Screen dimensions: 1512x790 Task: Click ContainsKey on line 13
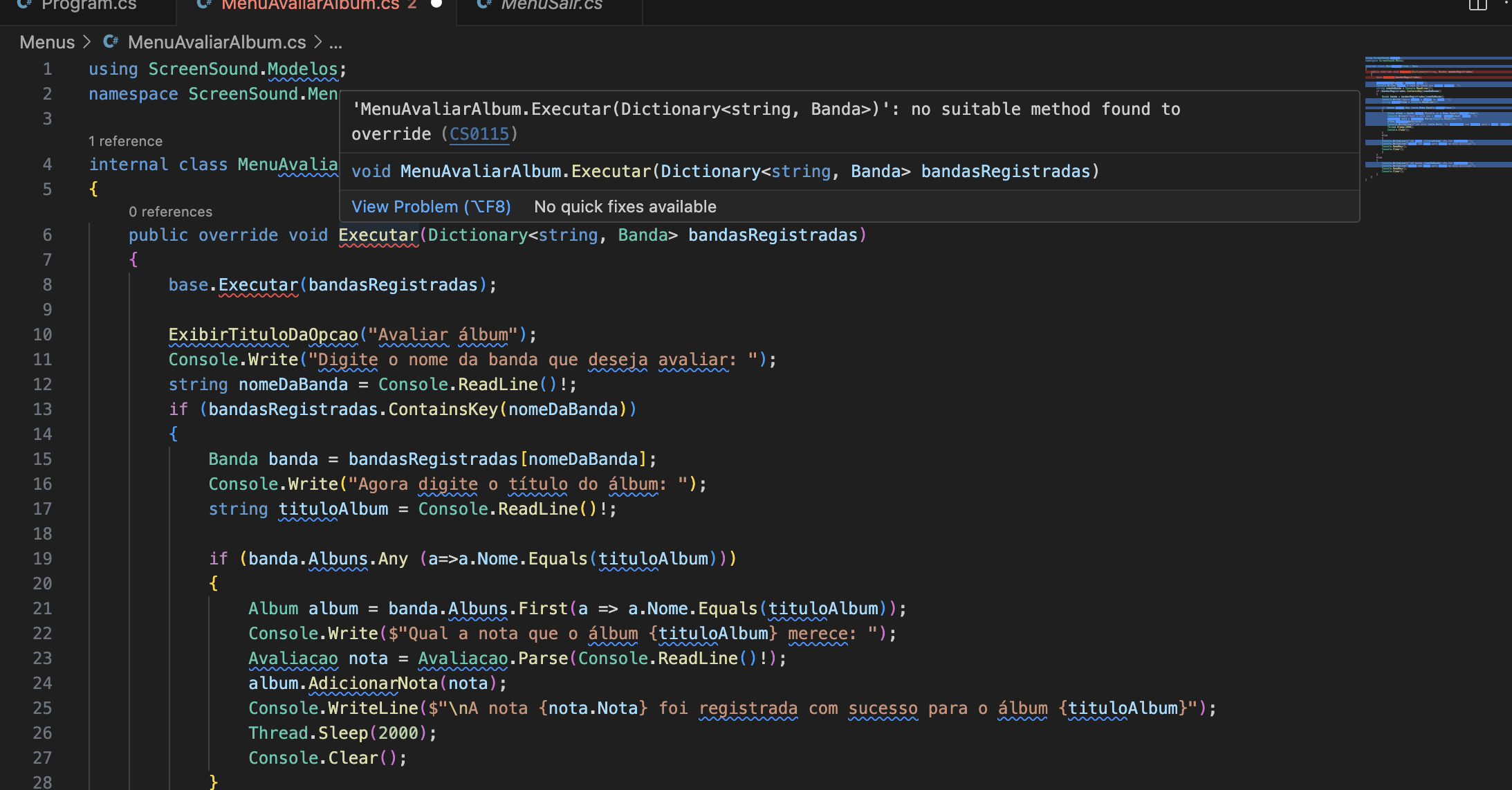(x=443, y=410)
